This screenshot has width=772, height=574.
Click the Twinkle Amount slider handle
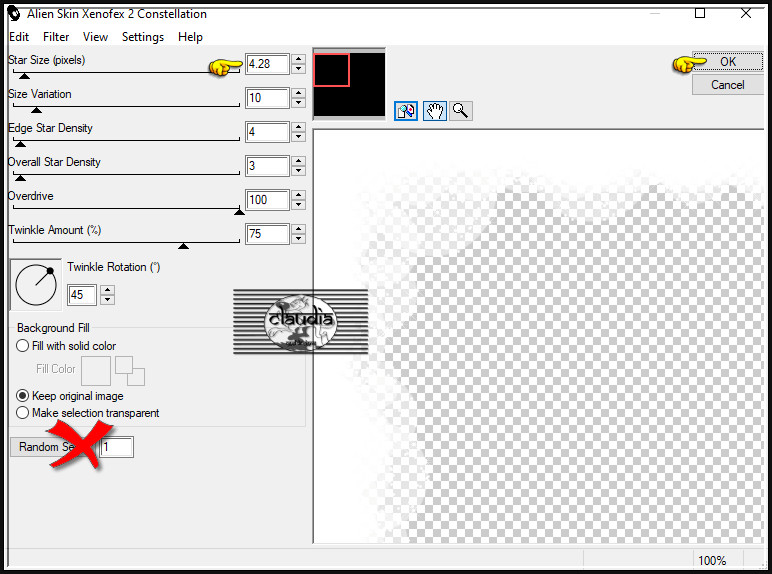coord(184,246)
